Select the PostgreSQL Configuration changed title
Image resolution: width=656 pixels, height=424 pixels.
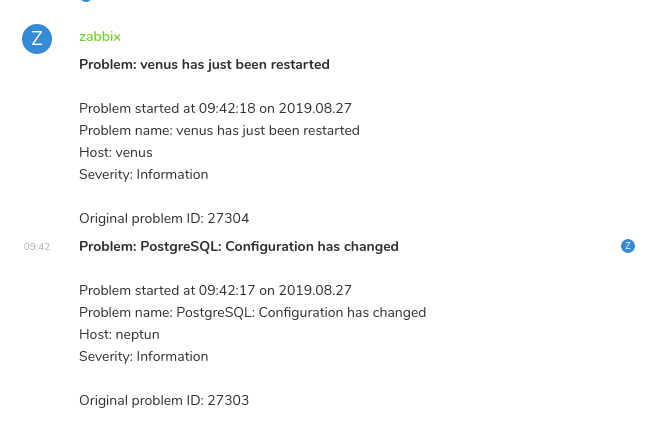pyautogui.click(x=238, y=246)
